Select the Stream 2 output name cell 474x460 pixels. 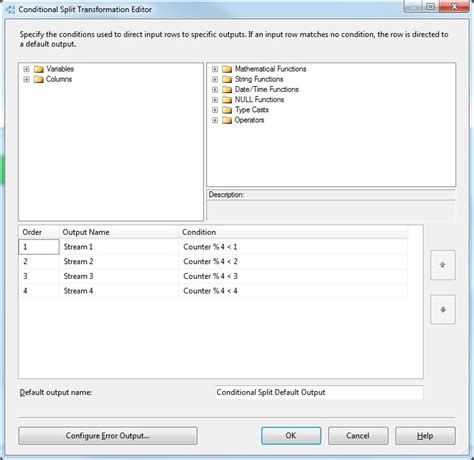pyautogui.click(x=119, y=262)
